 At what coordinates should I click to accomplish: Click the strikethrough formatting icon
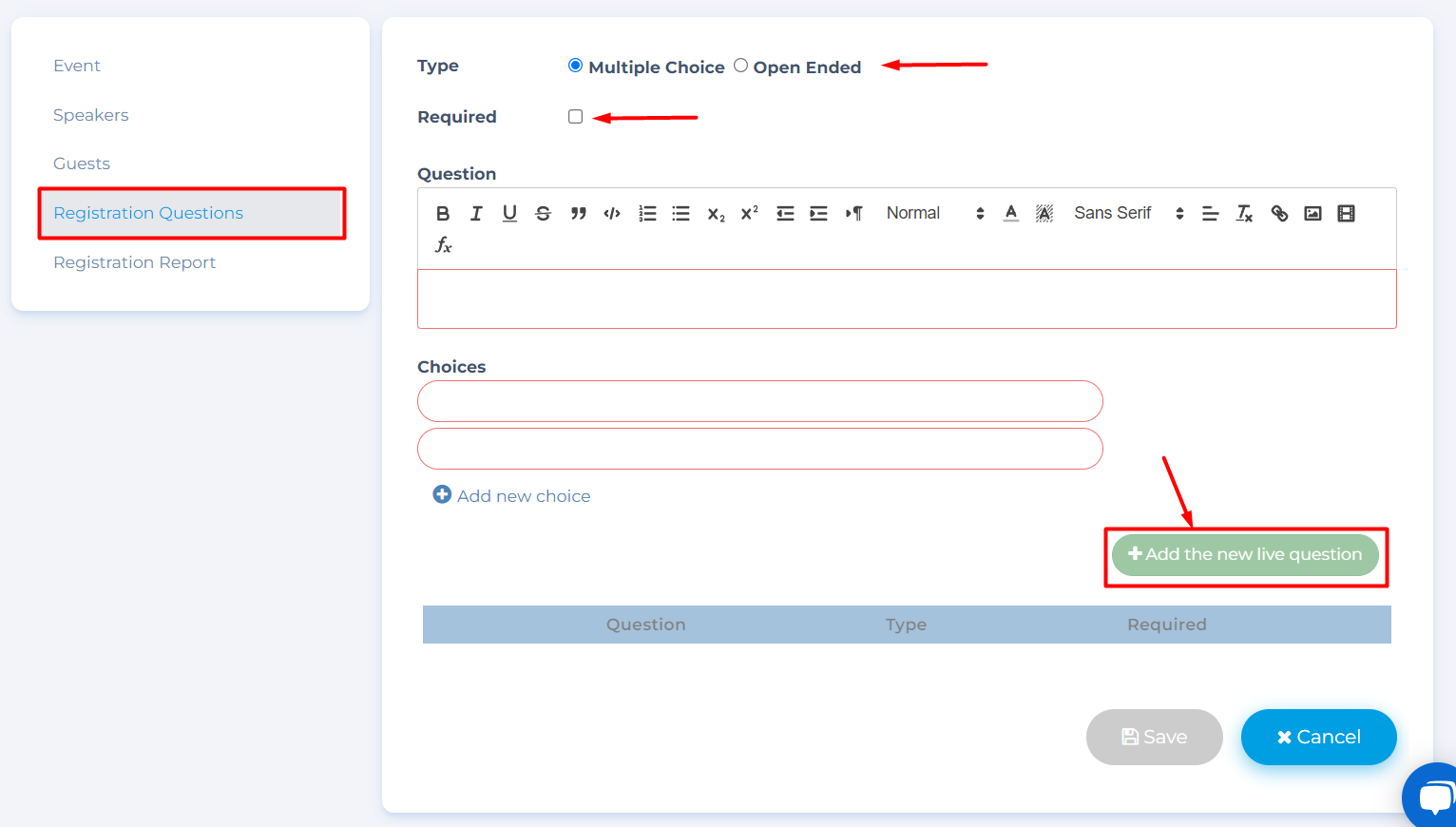[543, 214]
